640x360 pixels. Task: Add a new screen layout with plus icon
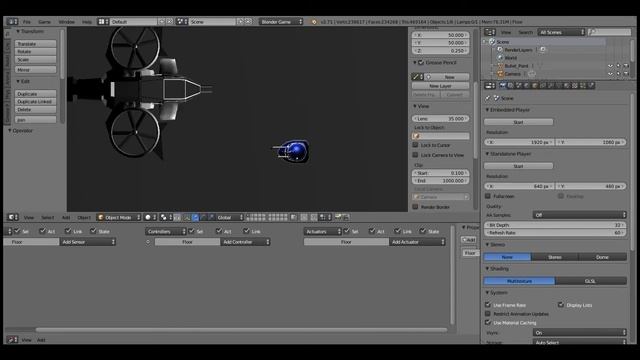162,22
